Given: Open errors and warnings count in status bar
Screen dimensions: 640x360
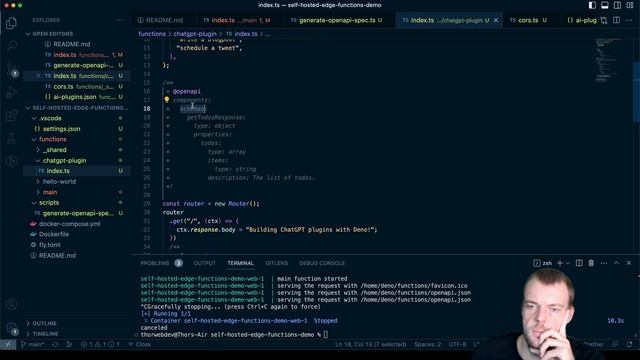Looking at the screenshot, I should (100, 344).
